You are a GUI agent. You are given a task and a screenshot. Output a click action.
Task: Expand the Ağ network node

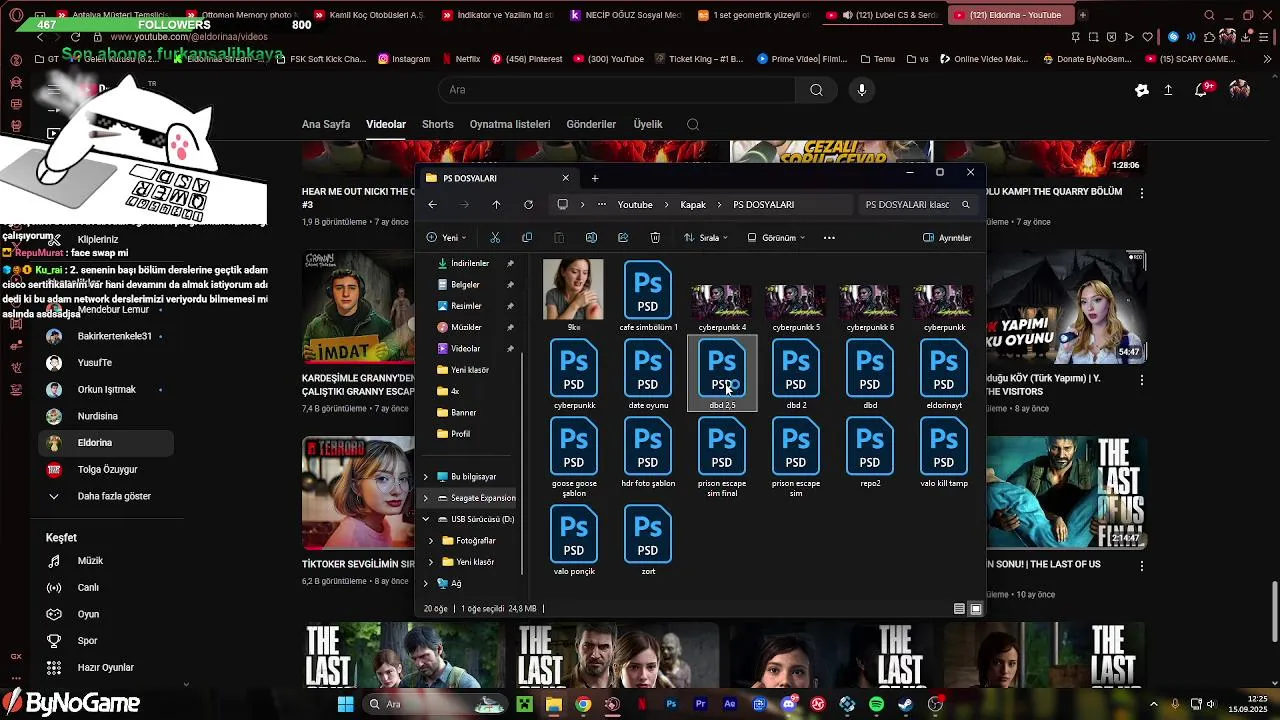pos(426,584)
